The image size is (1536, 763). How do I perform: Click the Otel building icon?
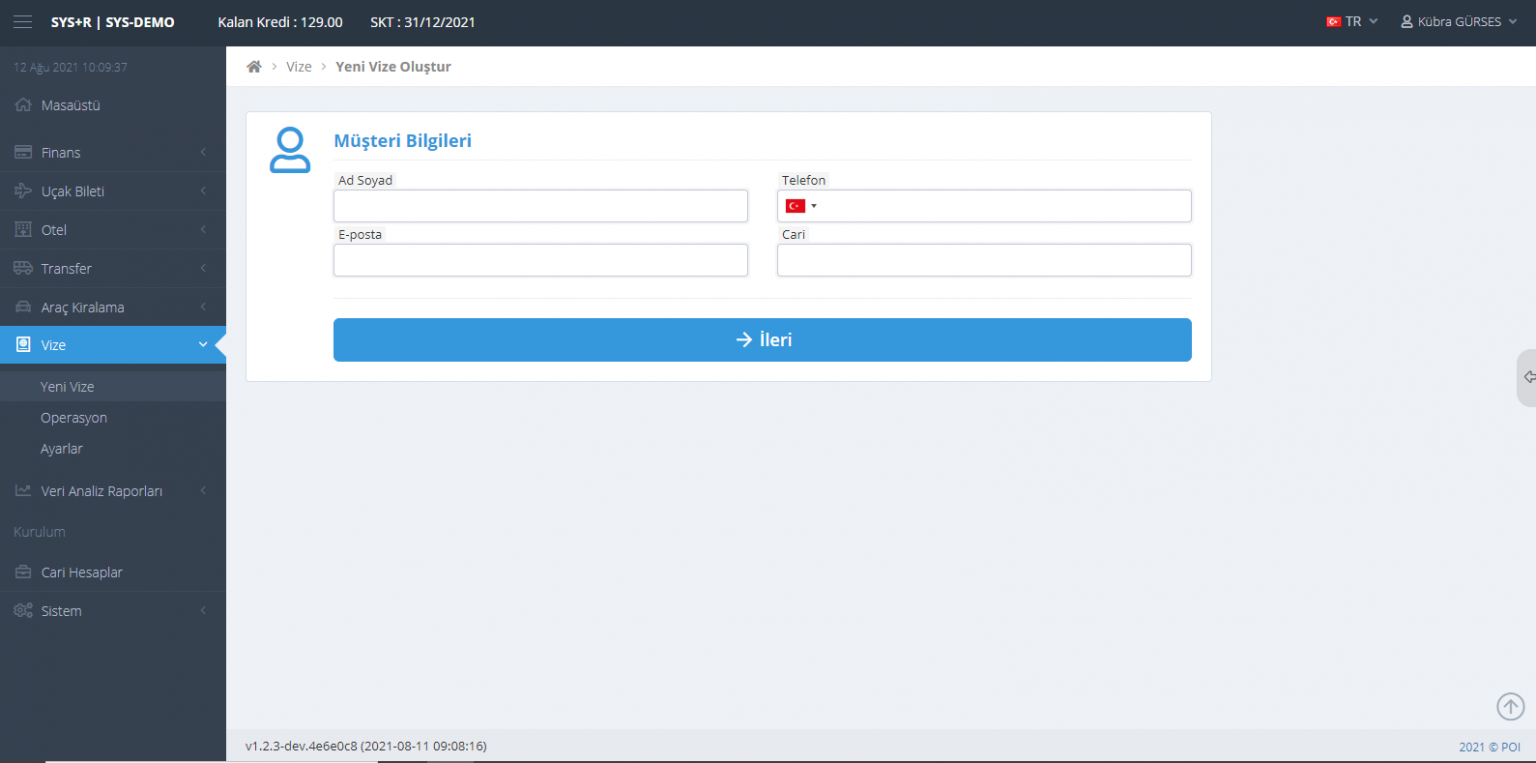pos(23,230)
